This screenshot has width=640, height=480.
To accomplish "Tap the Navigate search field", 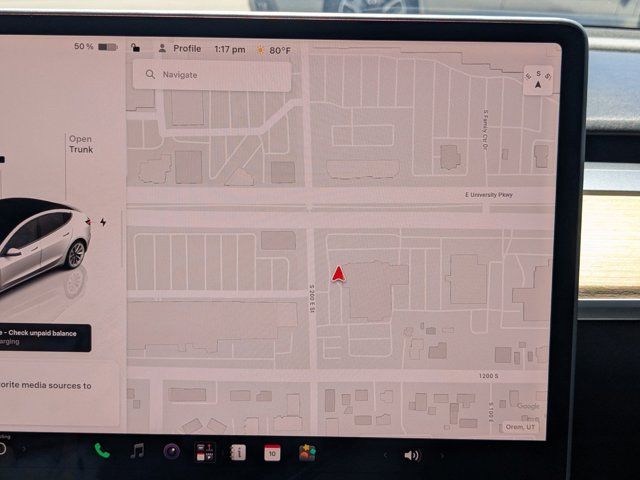I will [212, 75].
